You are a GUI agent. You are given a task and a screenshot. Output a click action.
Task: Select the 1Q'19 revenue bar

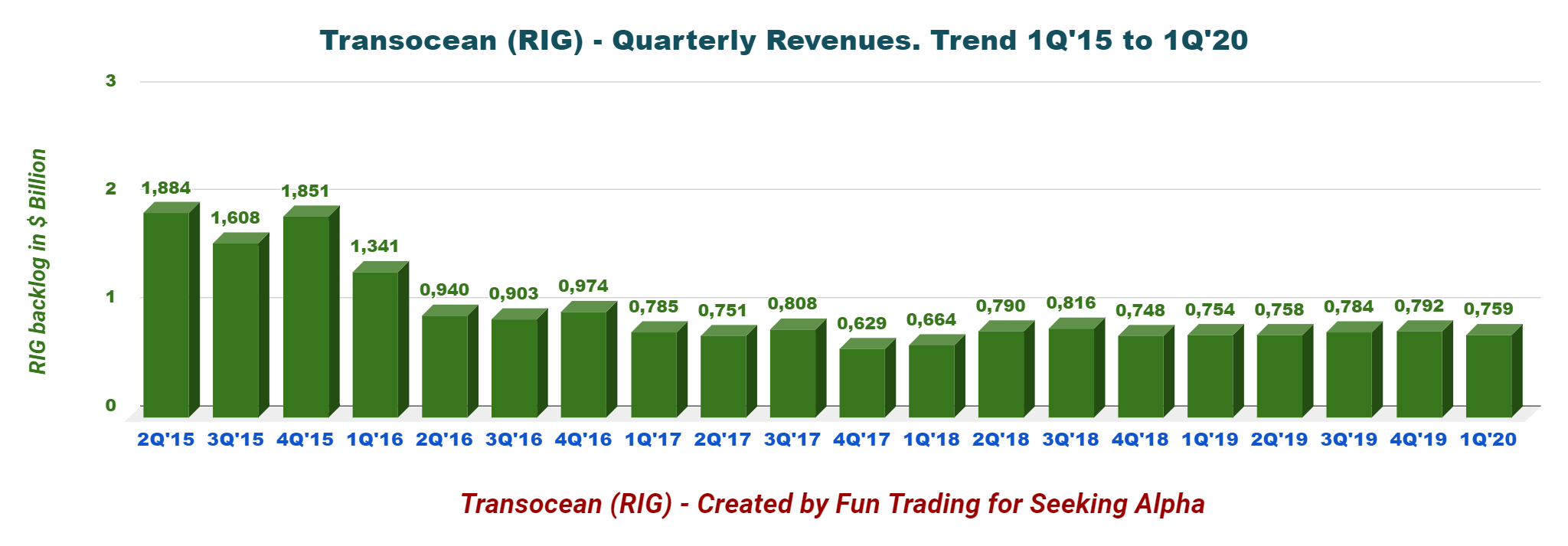tap(1216, 371)
